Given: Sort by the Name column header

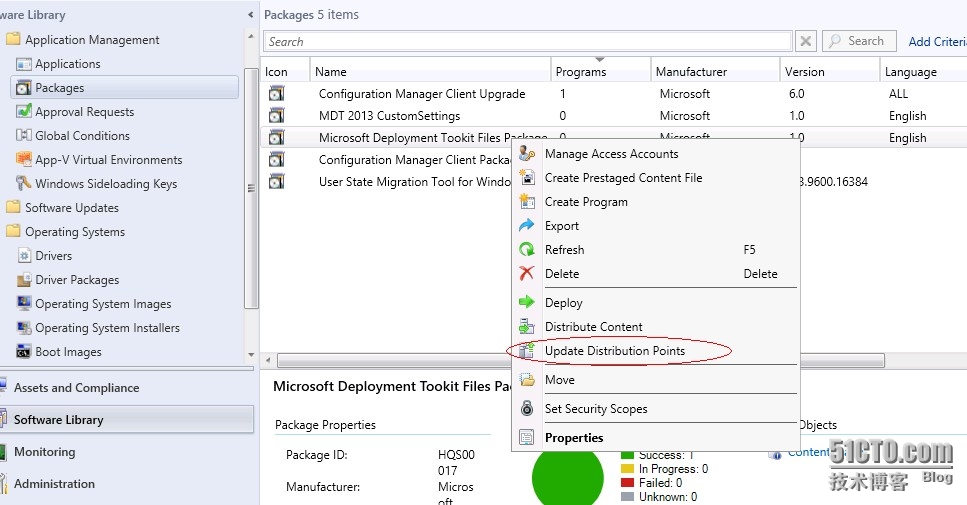Looking at the screenshot, I should pos(430,72).
